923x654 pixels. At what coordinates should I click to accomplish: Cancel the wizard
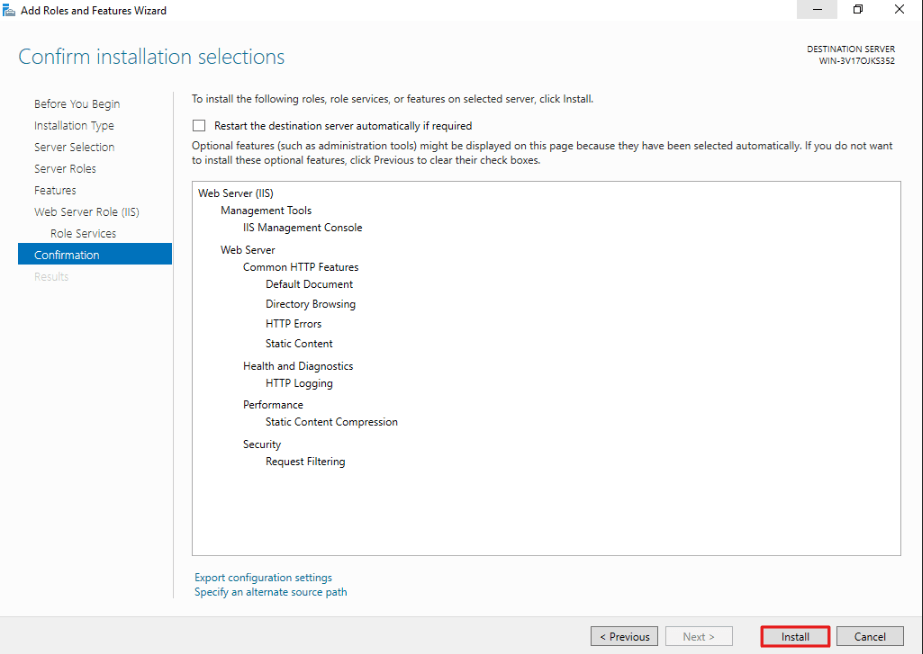(870, 636)
